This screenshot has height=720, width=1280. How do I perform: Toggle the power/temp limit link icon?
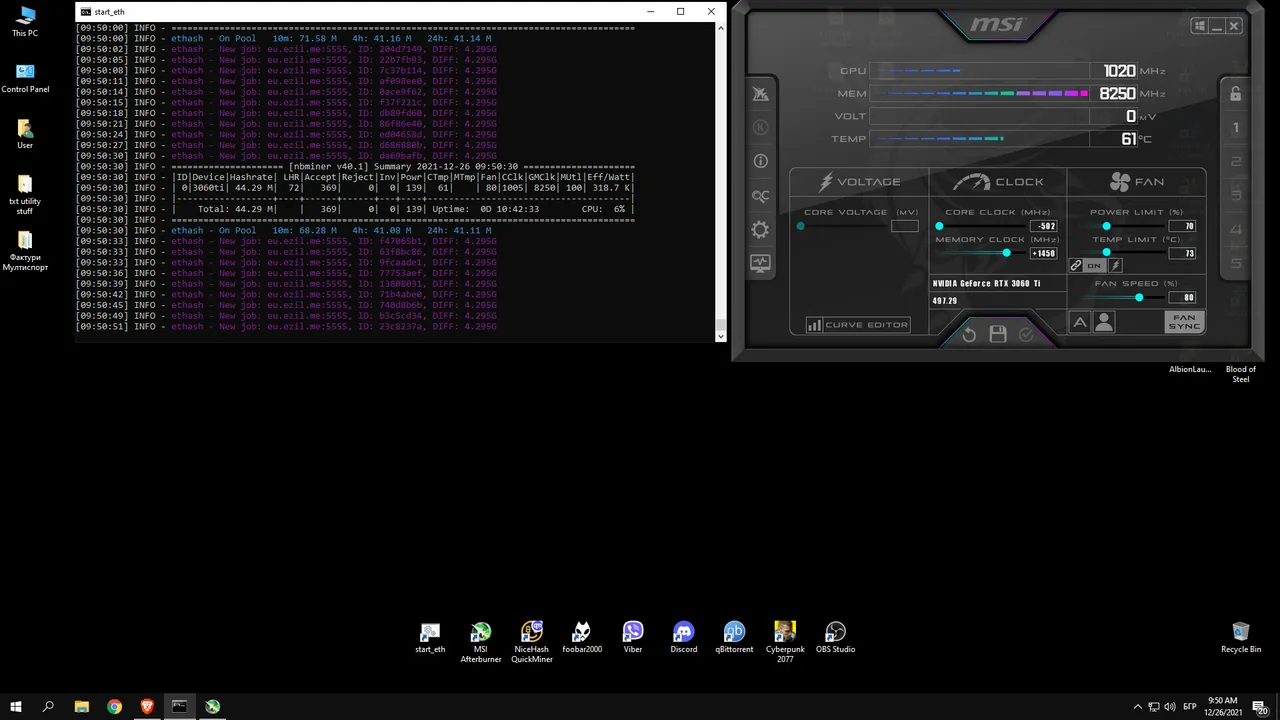[x=1076, y=266]
